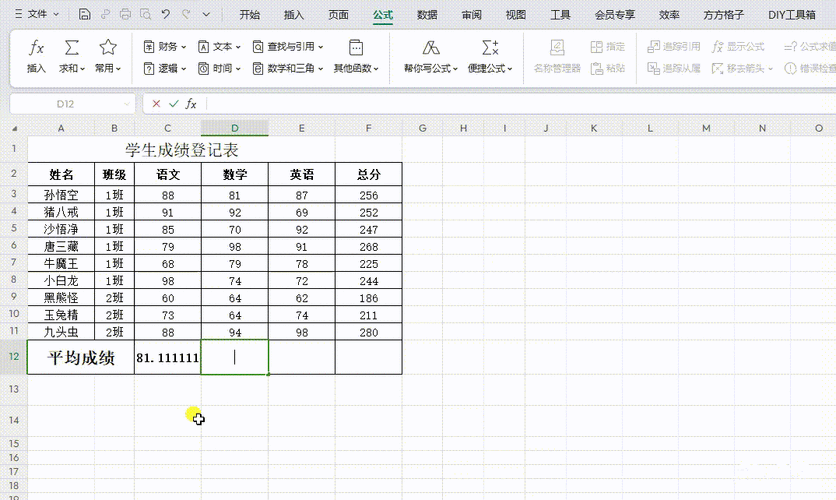
Task: Switch to the Tools (工具) tab
Action: 560,15
